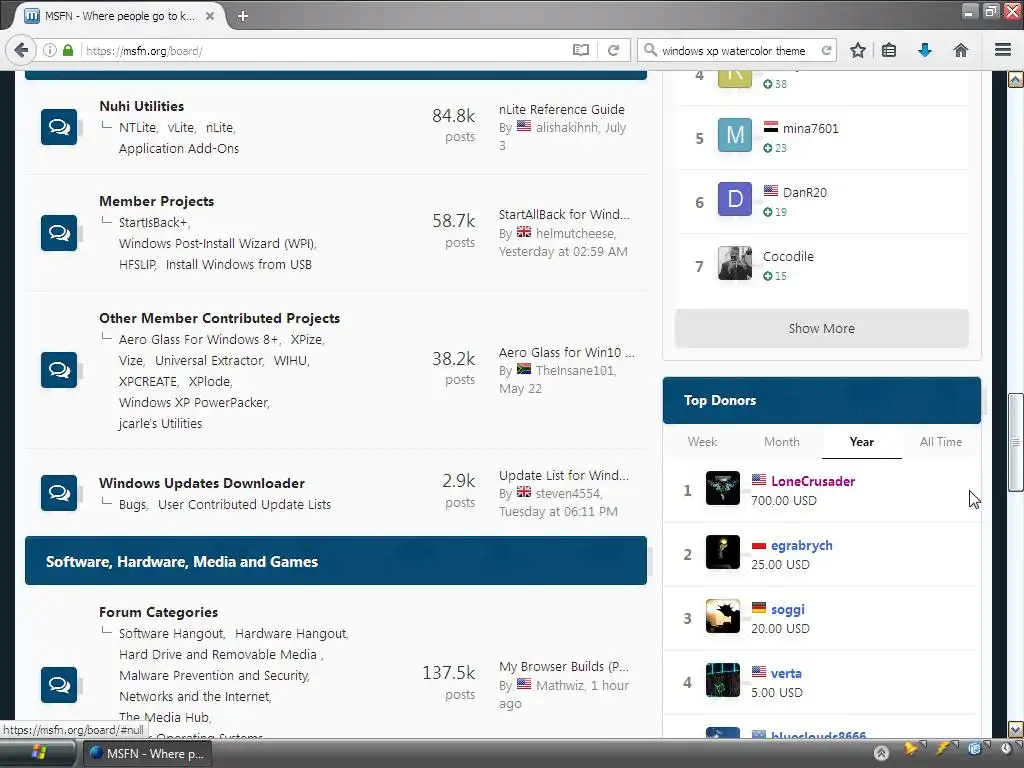The height and width of the screenshot is (768, 1024).
Task: Open Aero Glass For Windows 8+ subforum
Action: click(199, 340)
